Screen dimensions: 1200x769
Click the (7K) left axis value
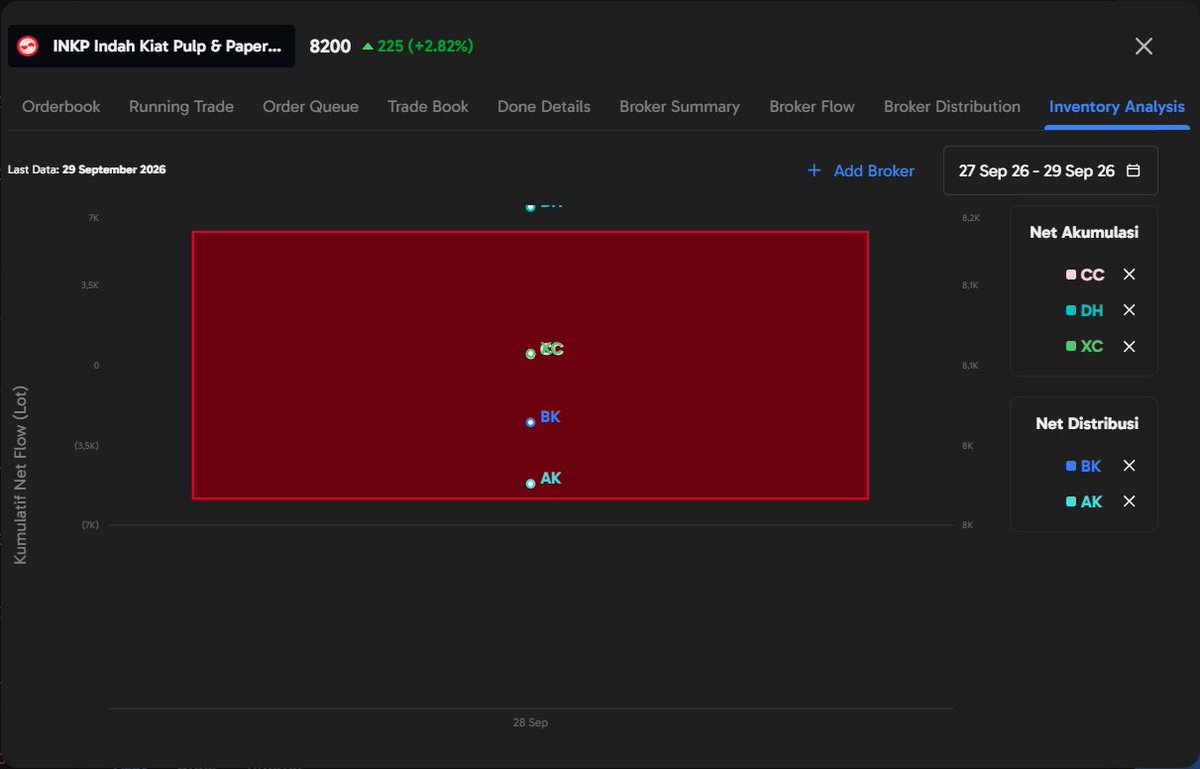91,525
